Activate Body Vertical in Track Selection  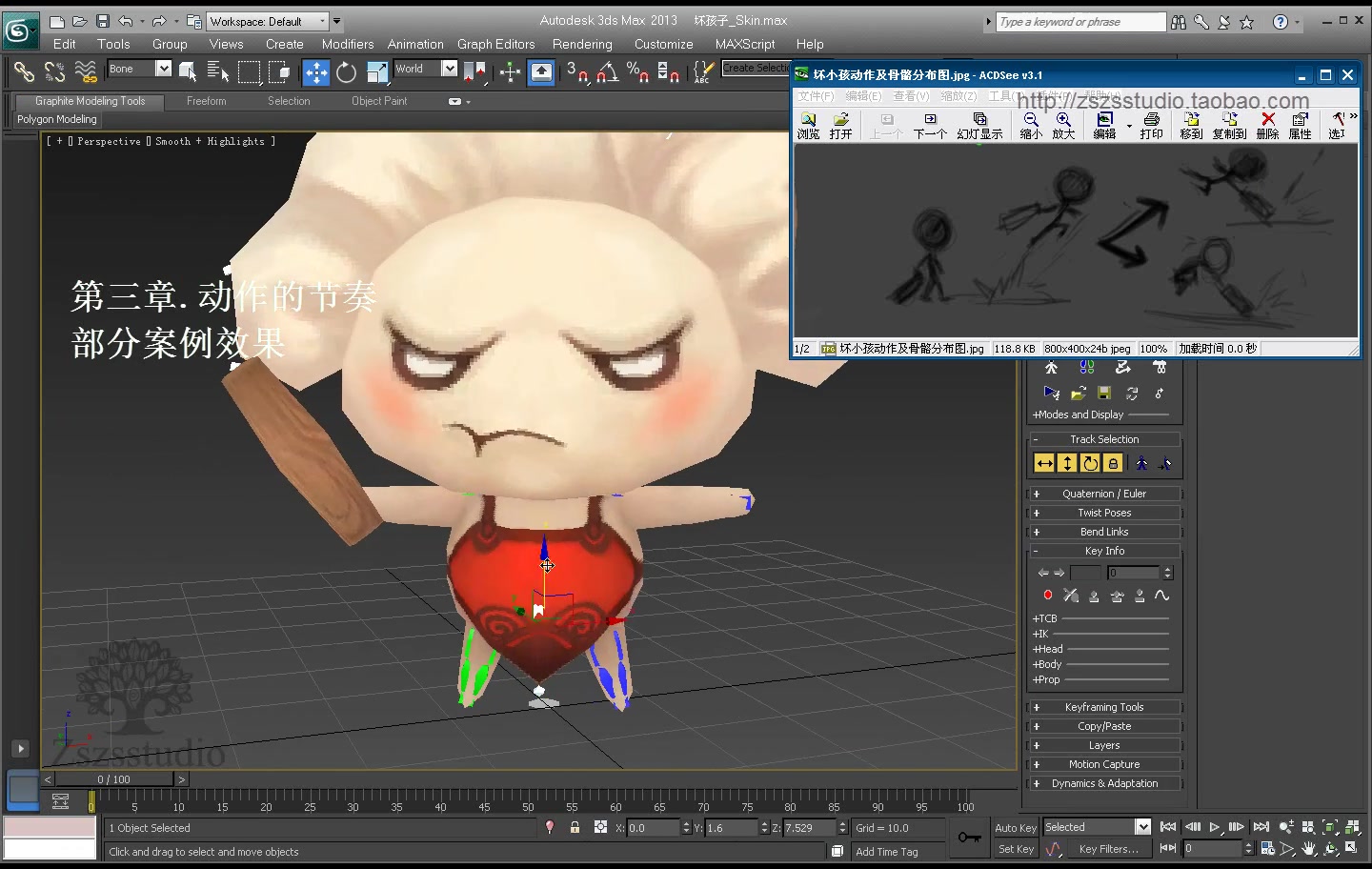(1066, 462)
